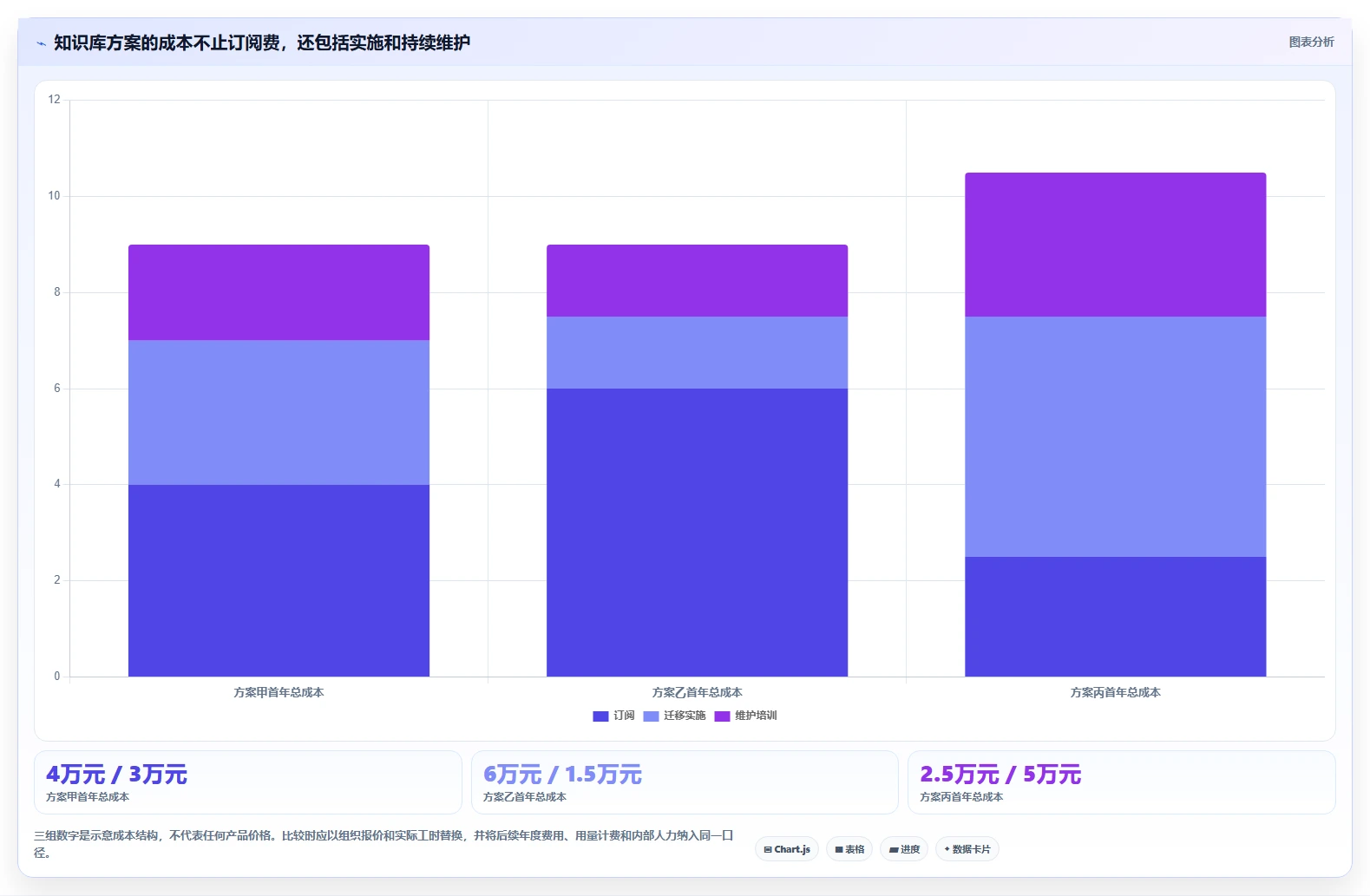Click the 图表分析 label
Image resolution: width=1370 pixels, height=896 pixels.
click(x=1311, y=42)
